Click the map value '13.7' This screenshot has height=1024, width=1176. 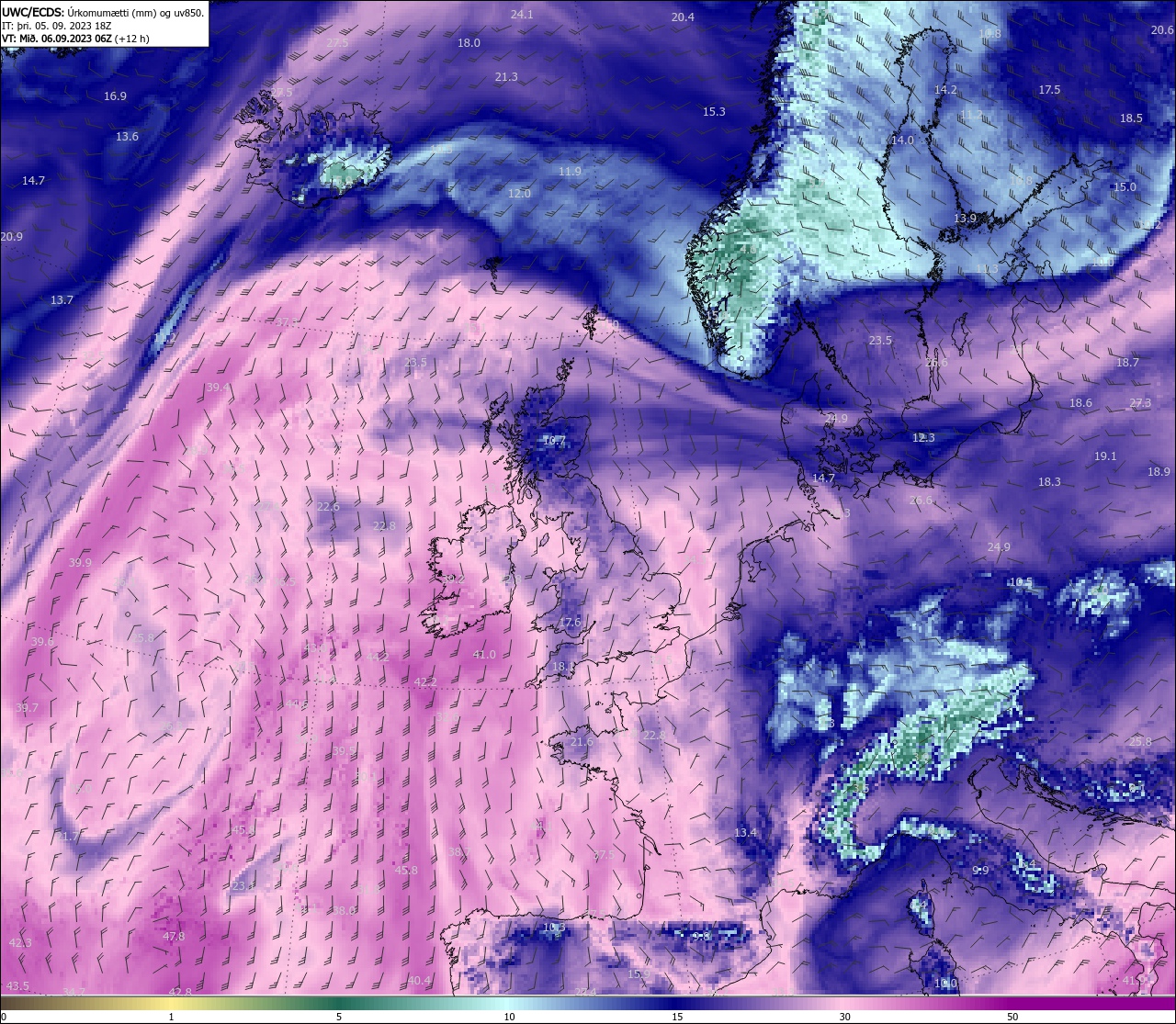62,300
